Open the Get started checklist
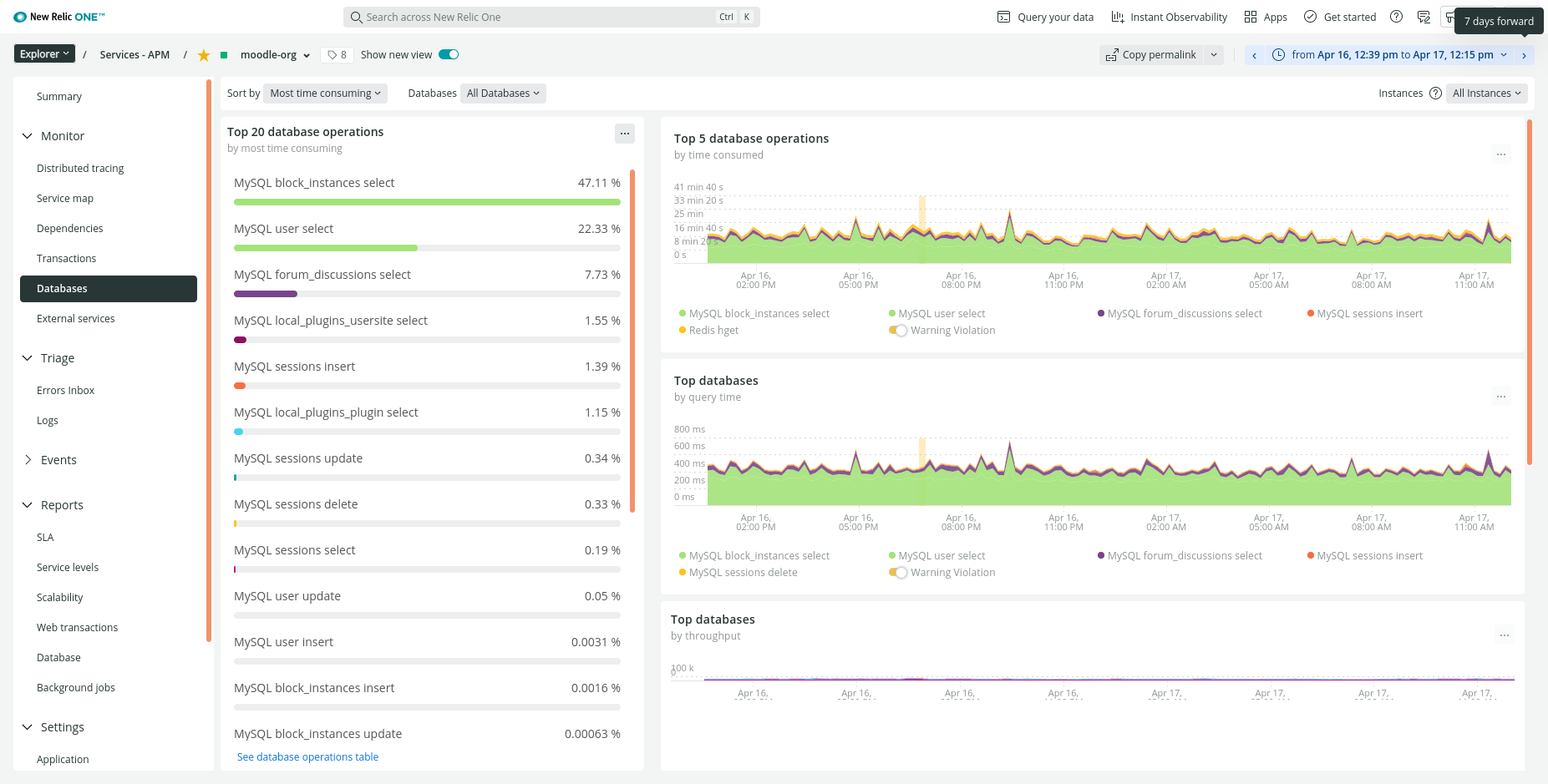The image size is (1548, 784). 1340,17
